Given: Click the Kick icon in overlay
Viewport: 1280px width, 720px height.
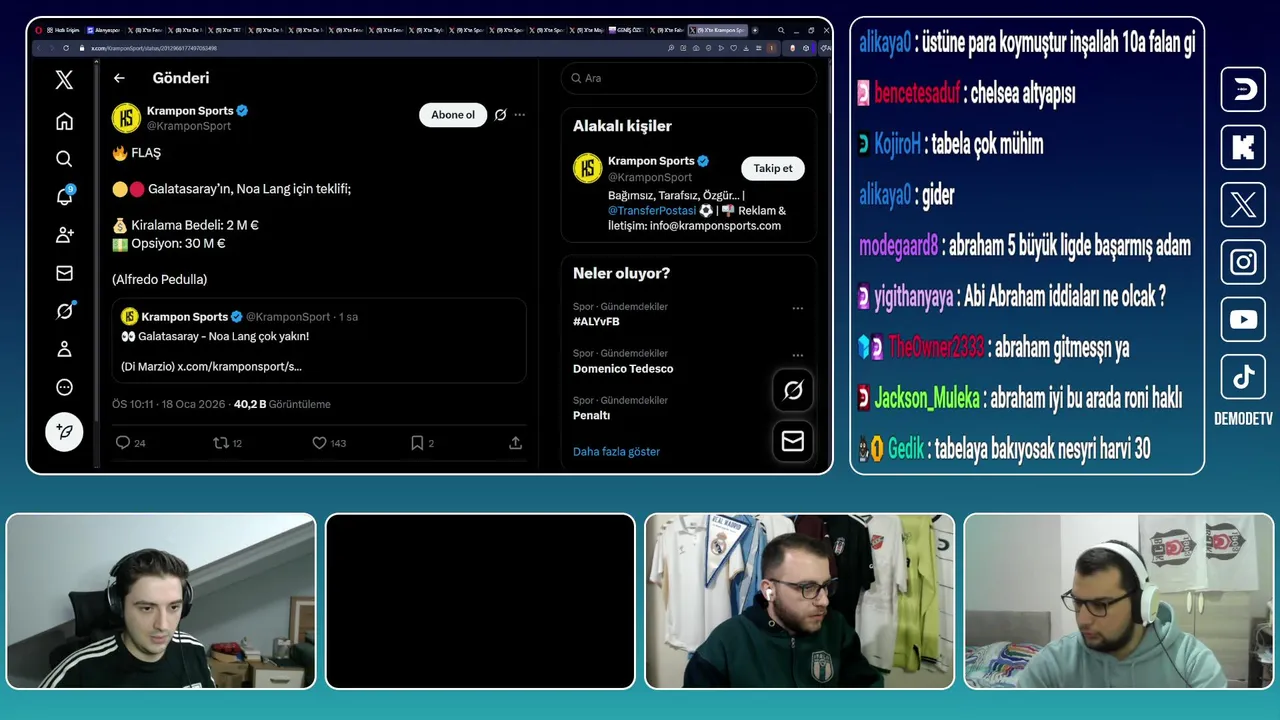Looking at the screenshot, I should [x=1243, y=148].
